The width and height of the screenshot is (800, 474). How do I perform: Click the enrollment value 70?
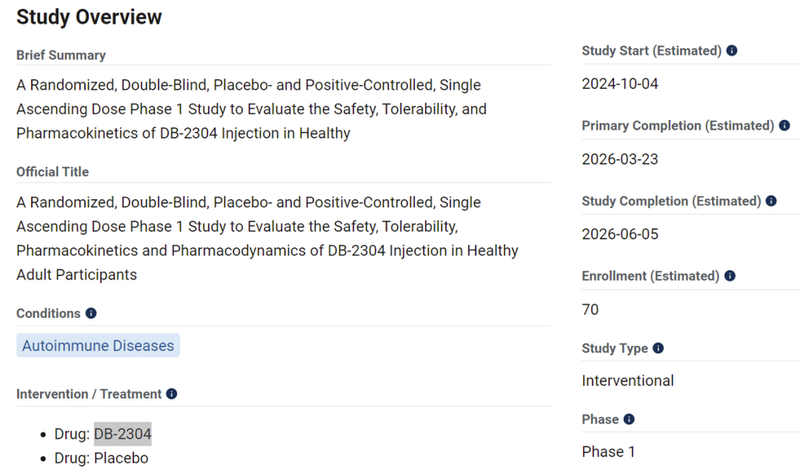pyautogui.click(x=590, y=309)
